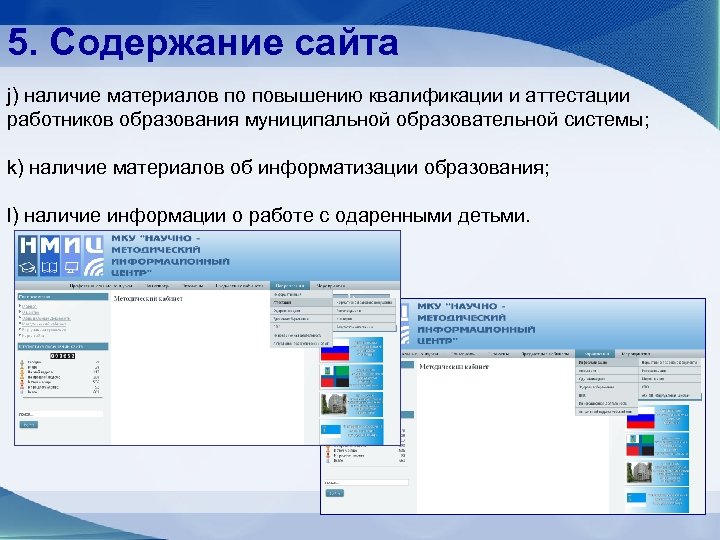Viewport: 720px width, 540px height.
Task: Click the slide title '5. Содержание сайта'
Action: (x=202, y=43)
